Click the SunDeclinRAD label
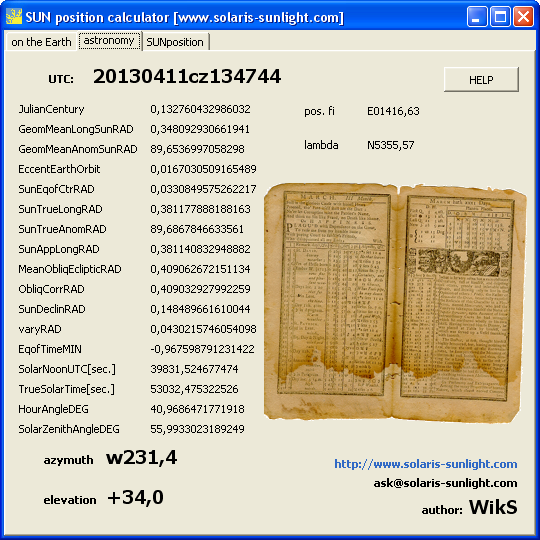This screenshot has height=540, width=540. point(52,309)
